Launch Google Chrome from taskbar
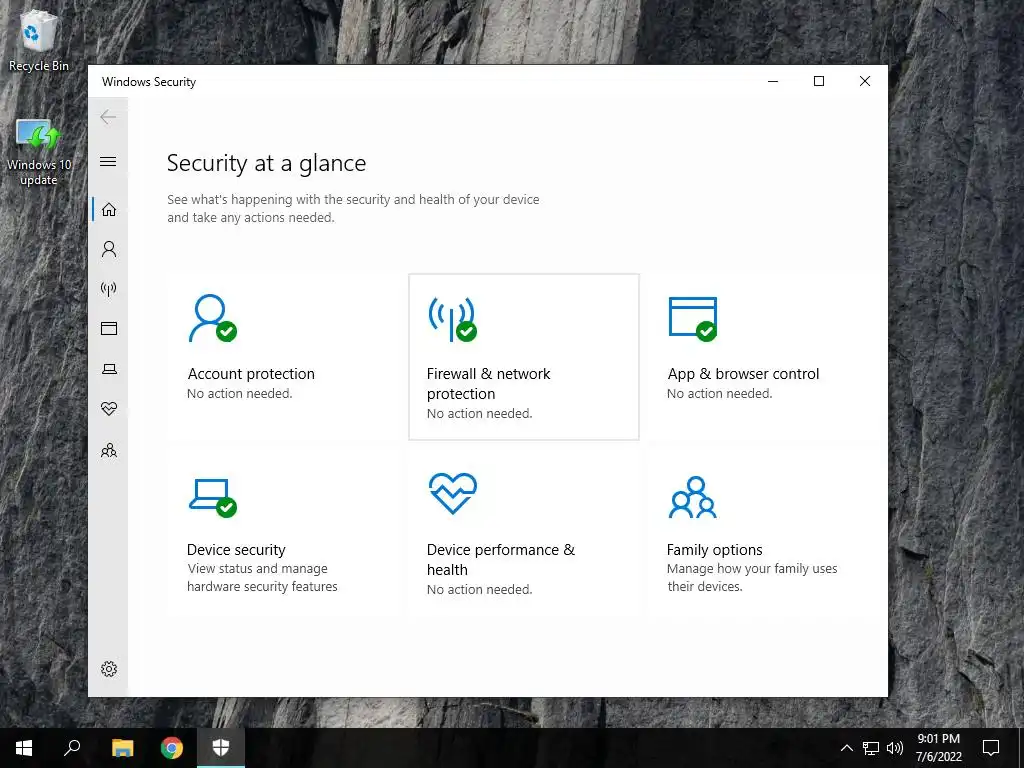 pyautogui.click(x=172, y=748)
